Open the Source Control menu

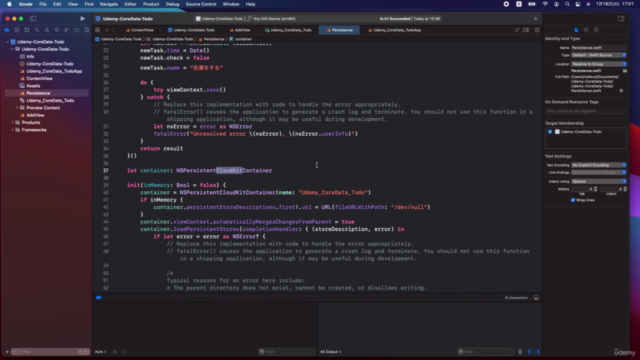(201, 4)
